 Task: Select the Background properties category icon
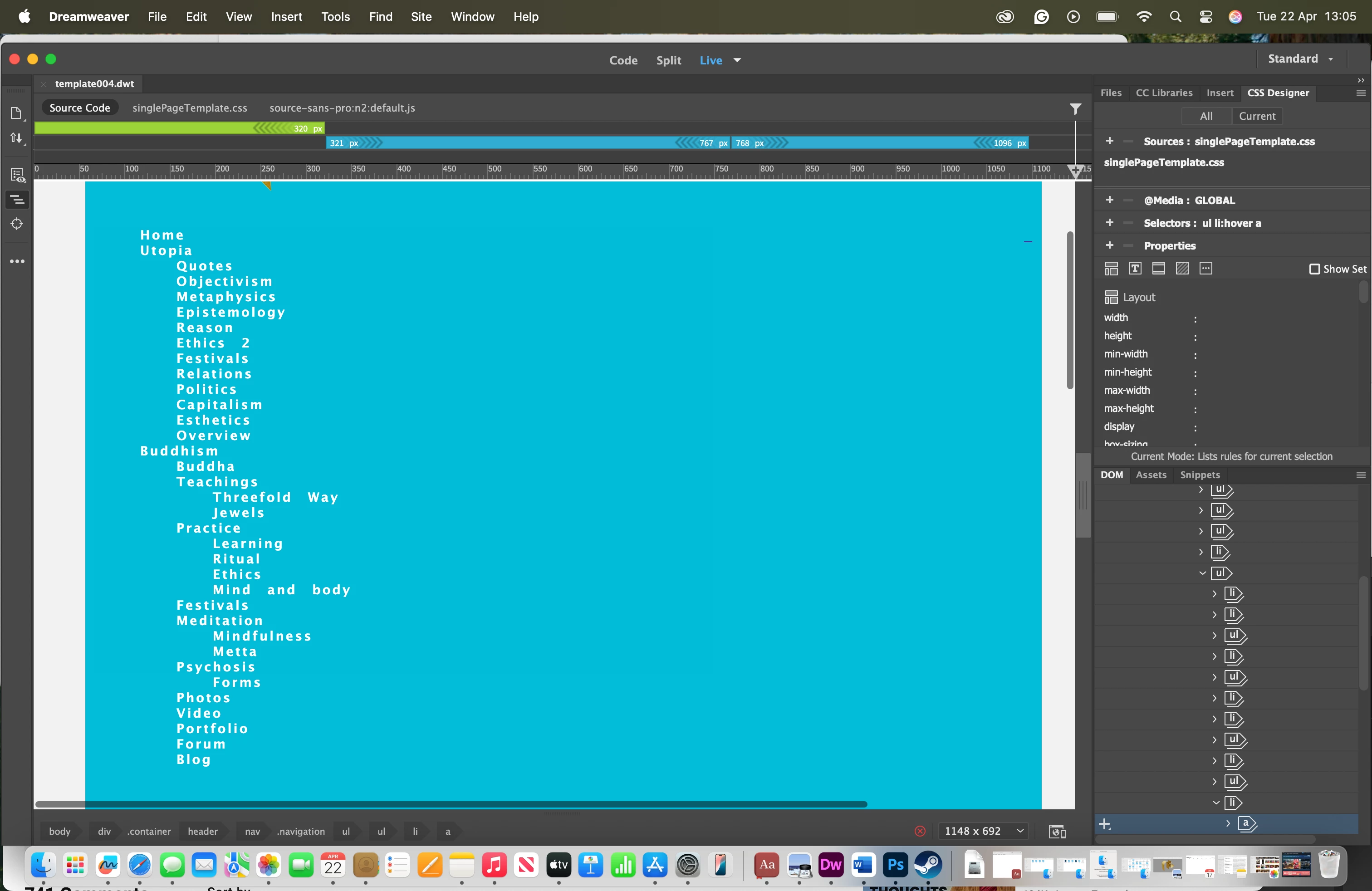(1182, 268)
